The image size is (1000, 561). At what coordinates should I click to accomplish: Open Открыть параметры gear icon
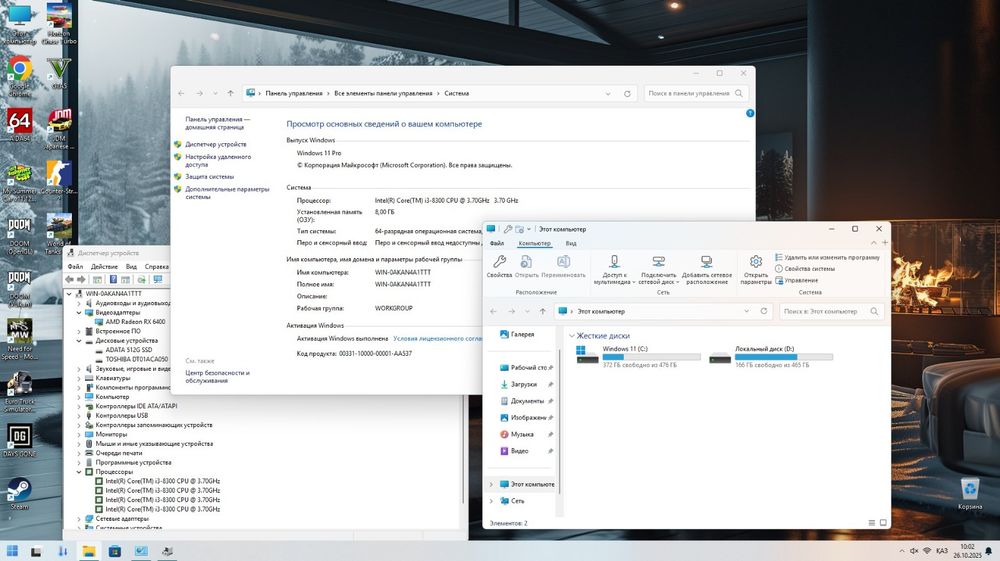[756, 263]
